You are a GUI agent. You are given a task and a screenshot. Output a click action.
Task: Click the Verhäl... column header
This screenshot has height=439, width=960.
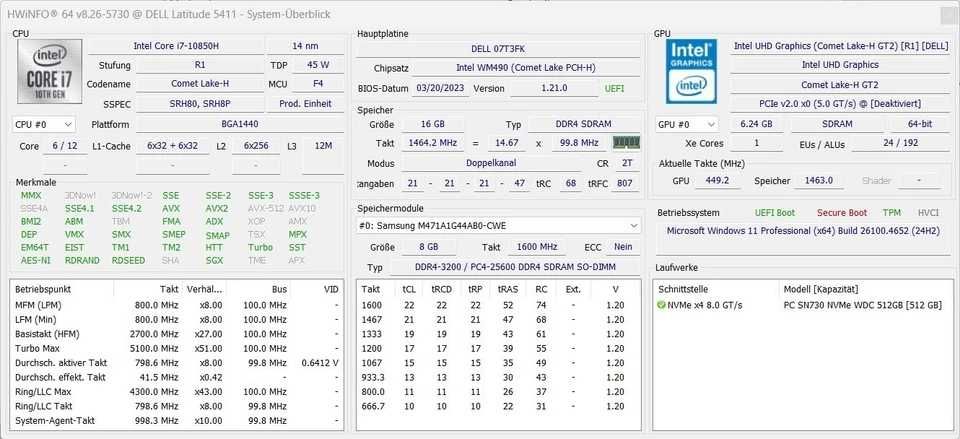205,289
